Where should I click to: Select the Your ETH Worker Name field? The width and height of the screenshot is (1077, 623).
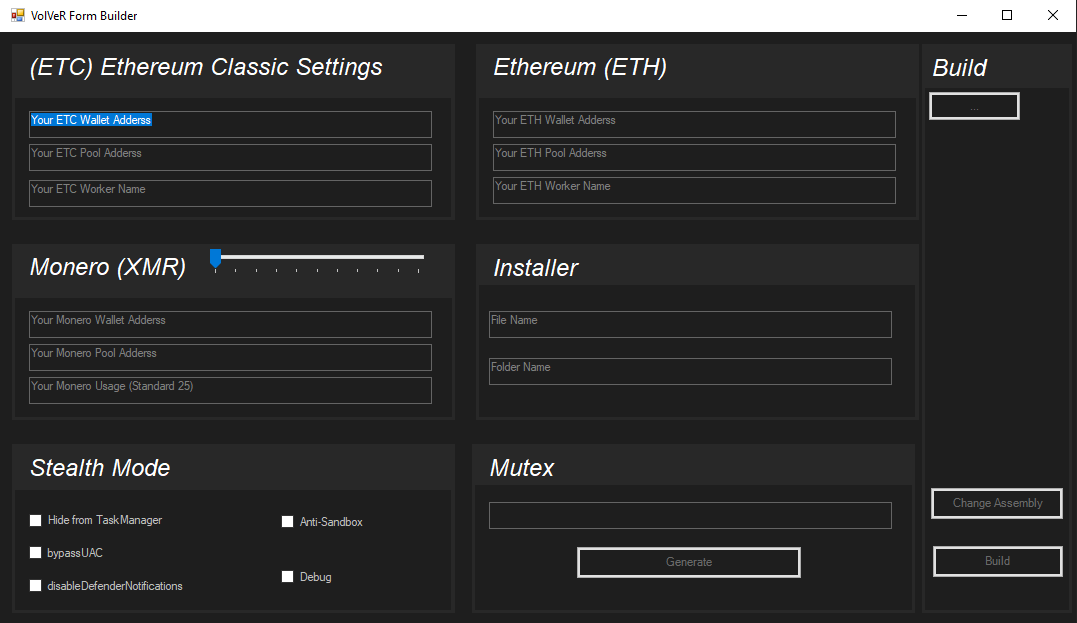coord(694,190)
